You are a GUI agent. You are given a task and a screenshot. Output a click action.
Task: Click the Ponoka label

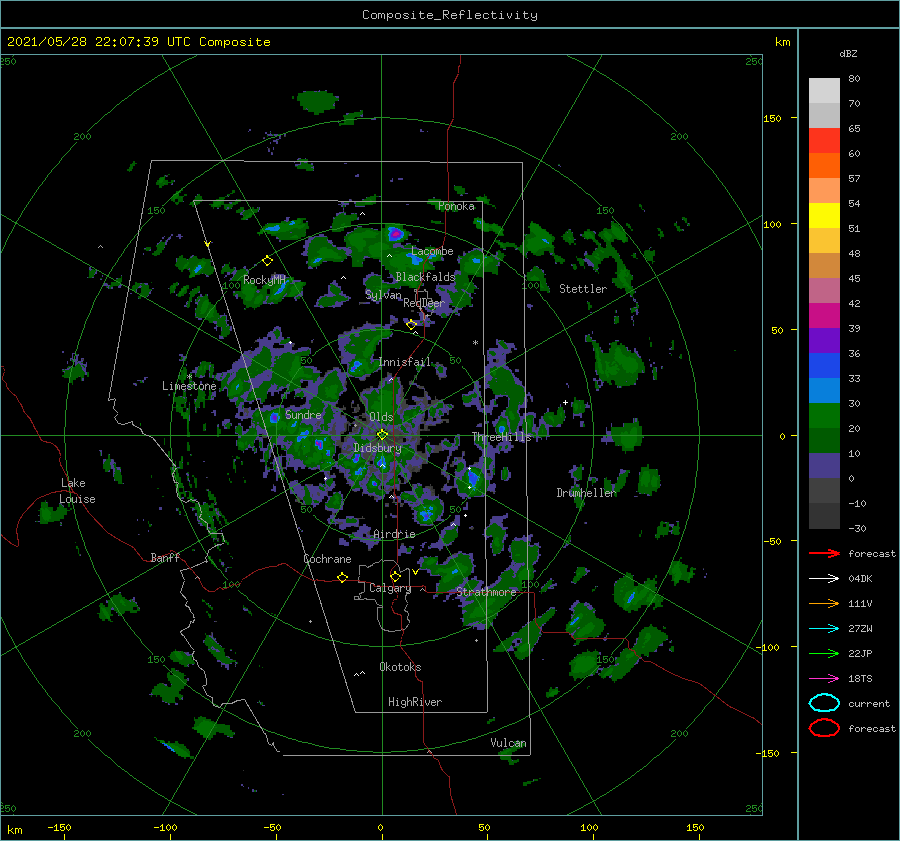(456, 206)
